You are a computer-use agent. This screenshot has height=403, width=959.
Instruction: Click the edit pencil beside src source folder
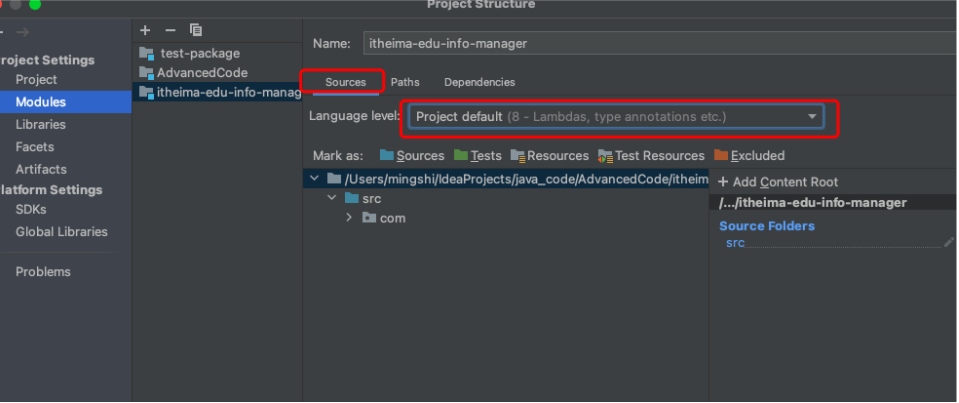coord(948,243)
